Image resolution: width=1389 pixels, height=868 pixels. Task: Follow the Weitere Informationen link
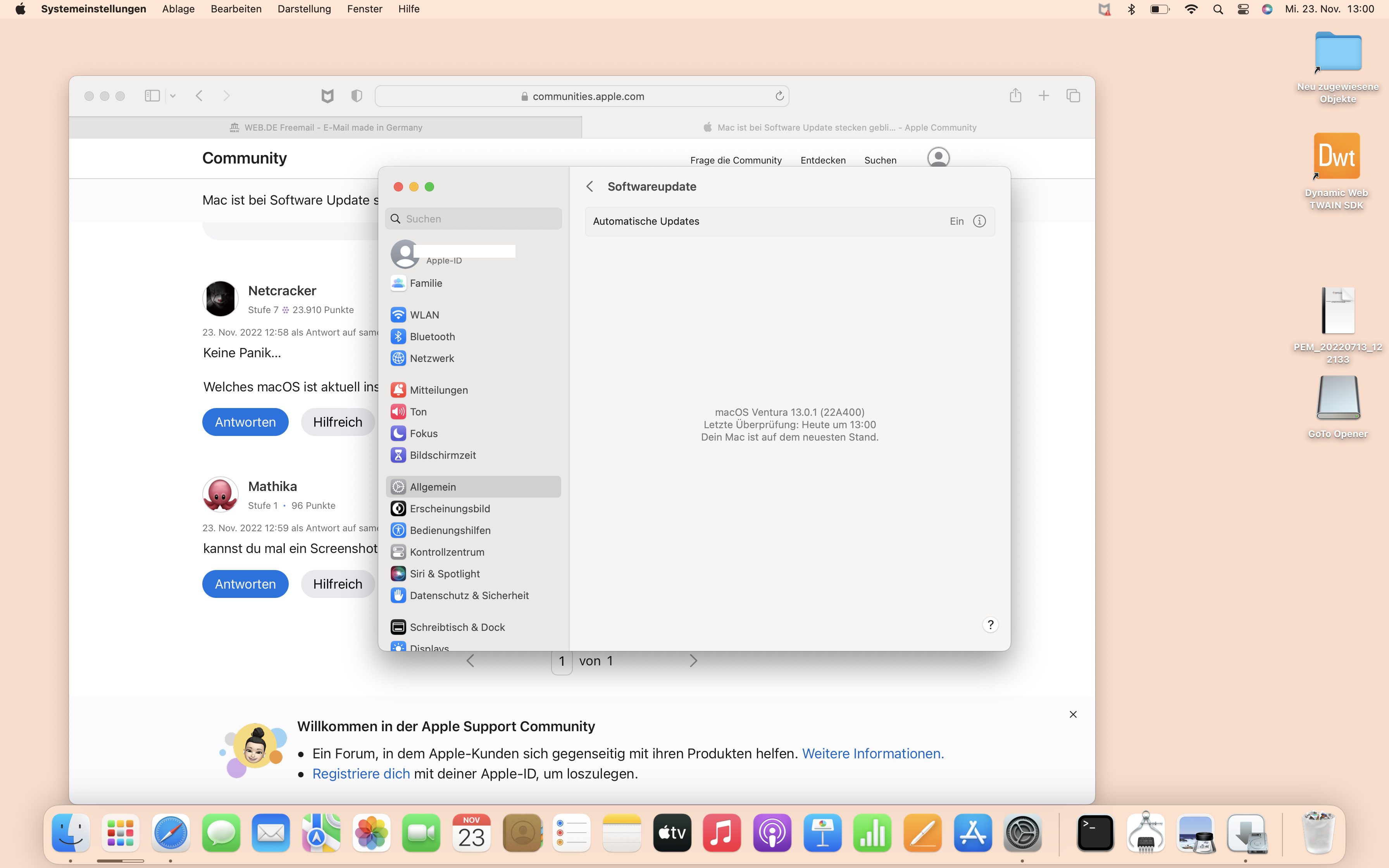click(x=872, y=753)
